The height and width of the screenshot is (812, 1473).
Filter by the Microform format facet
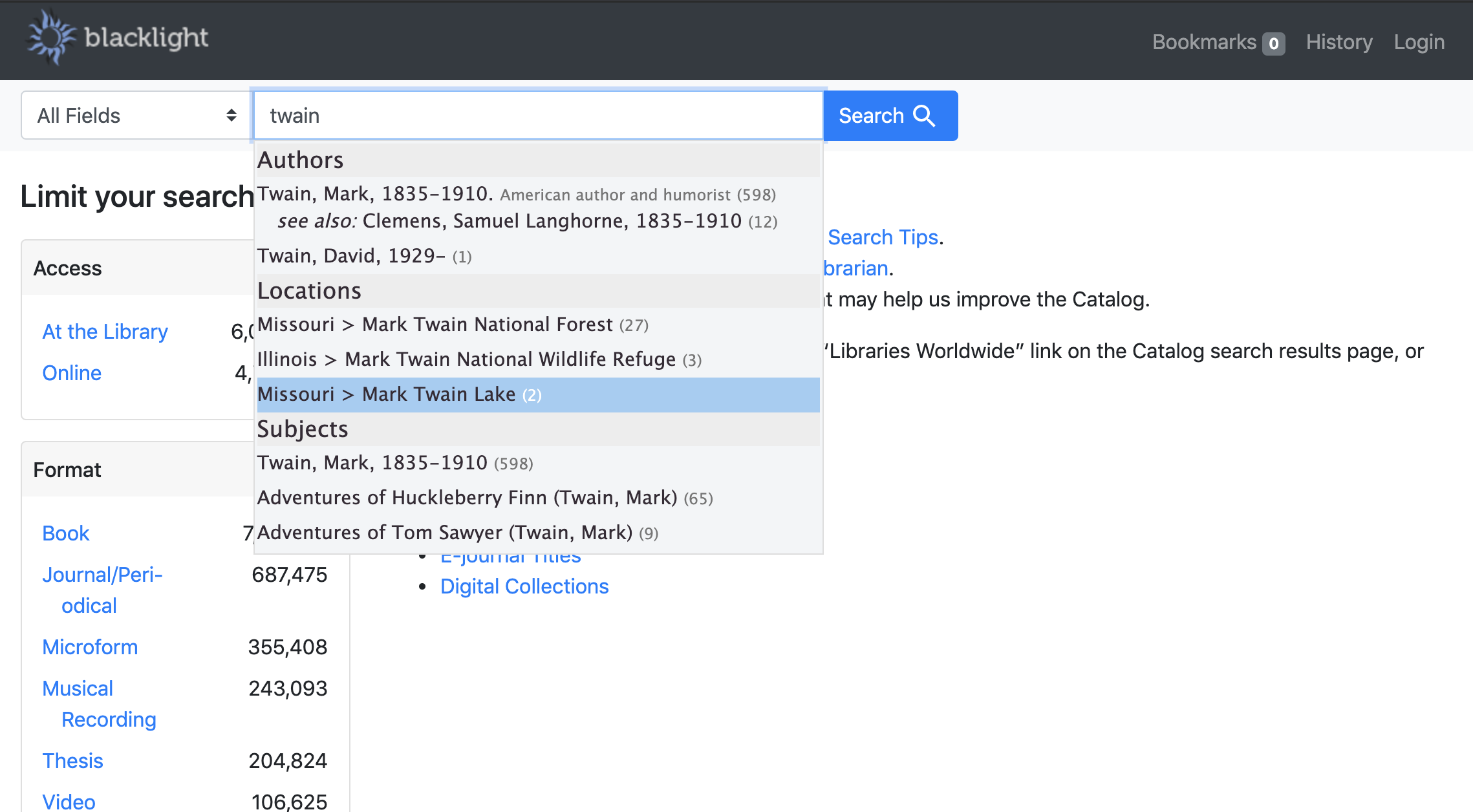click(x=90, y=647)
